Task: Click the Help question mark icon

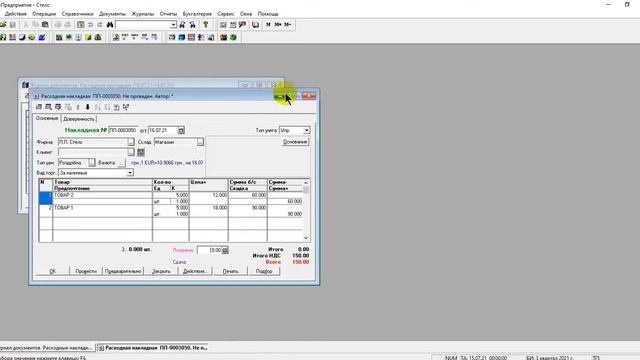Action: (206, 25)
